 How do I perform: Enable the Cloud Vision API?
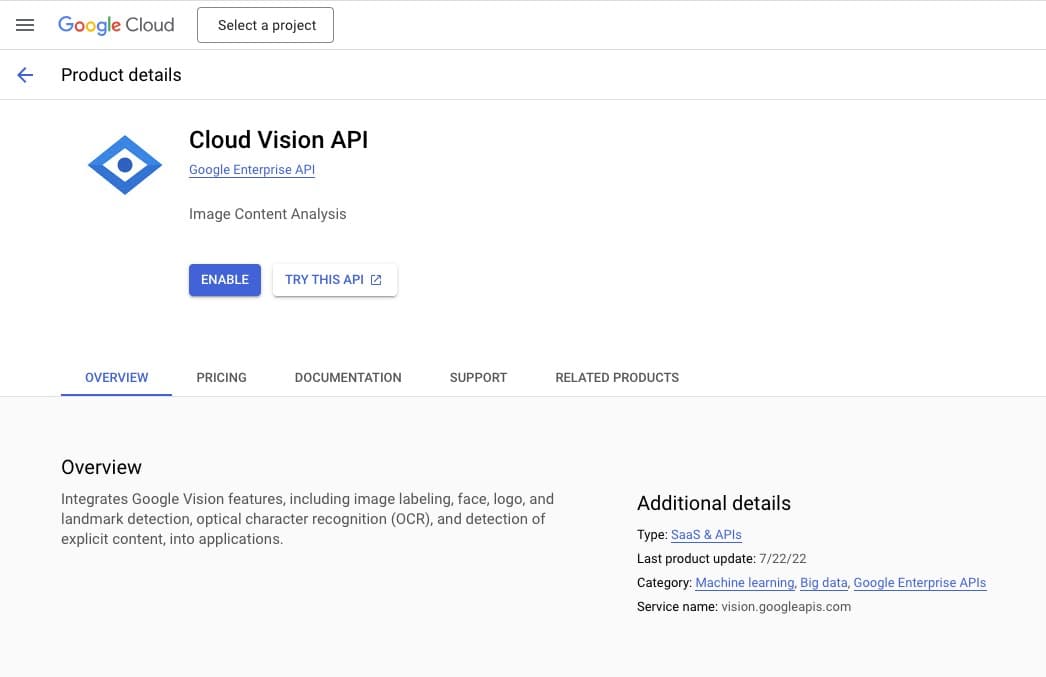(225, 280)
